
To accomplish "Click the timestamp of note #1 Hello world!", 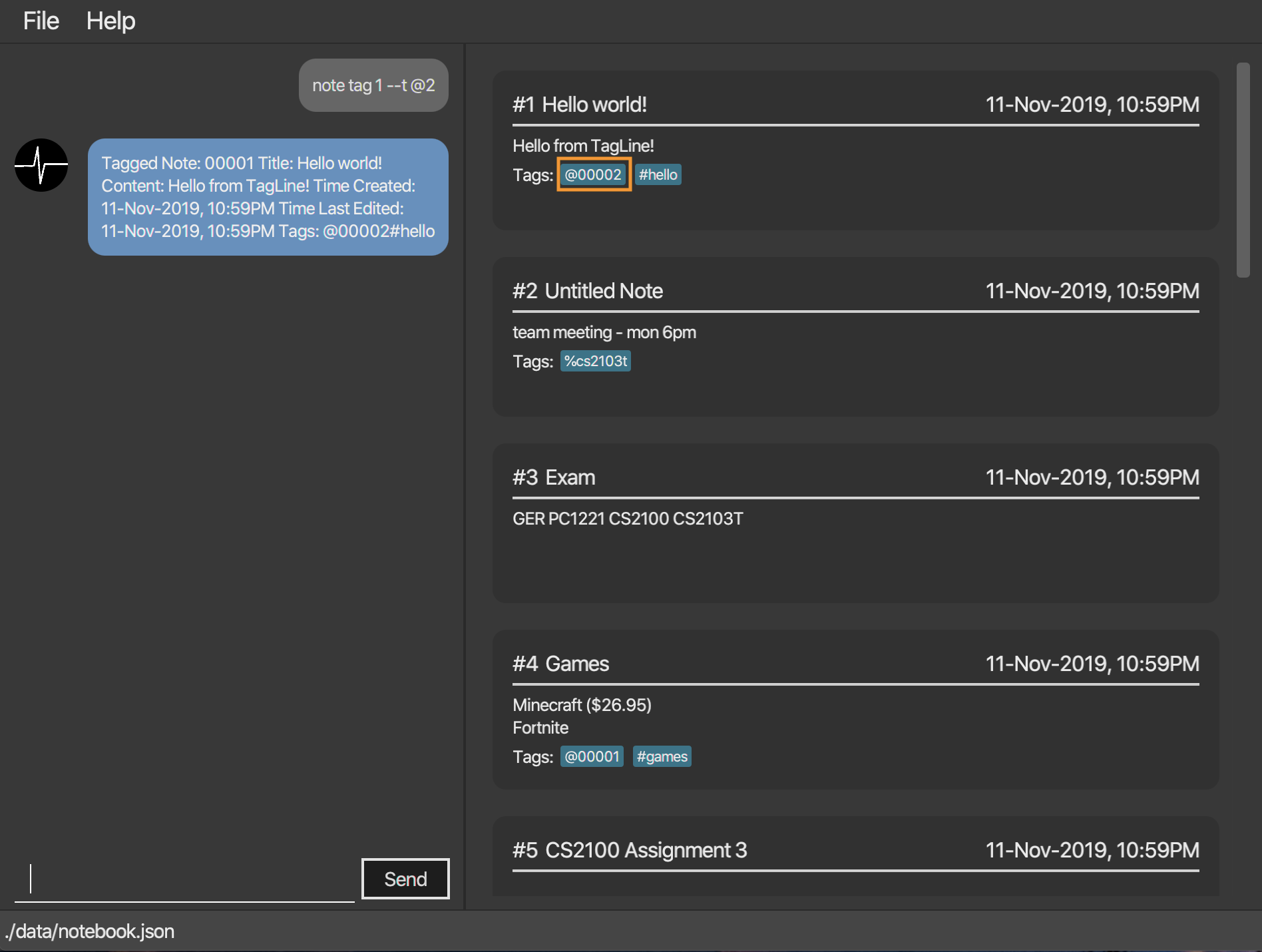I will 1092,105.
